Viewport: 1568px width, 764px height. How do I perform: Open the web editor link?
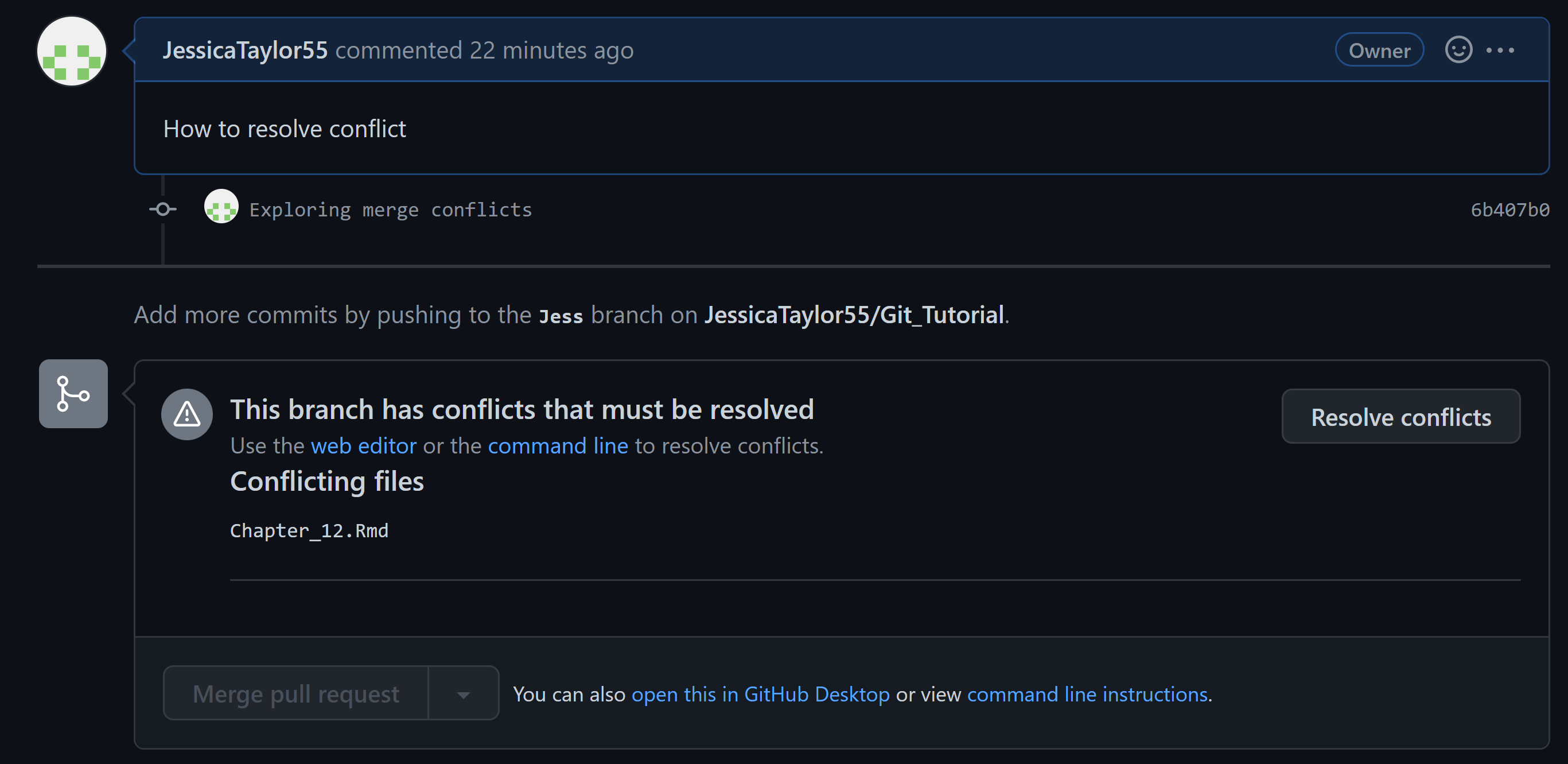coord(363,446)
